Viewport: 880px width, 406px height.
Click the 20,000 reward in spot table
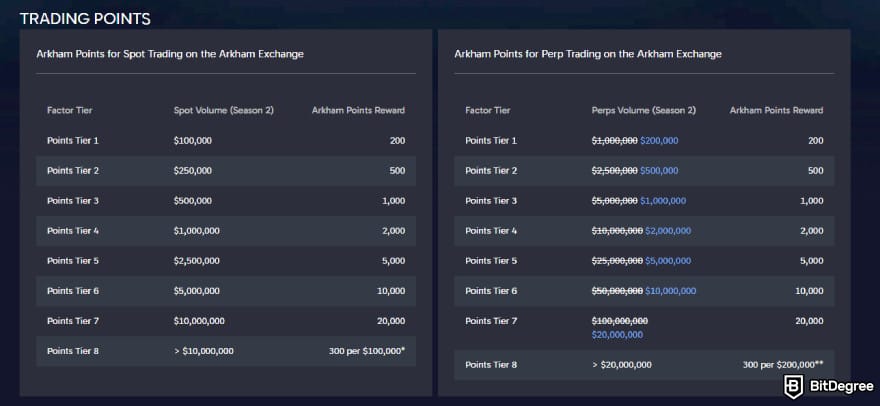(x=391, y=321)
